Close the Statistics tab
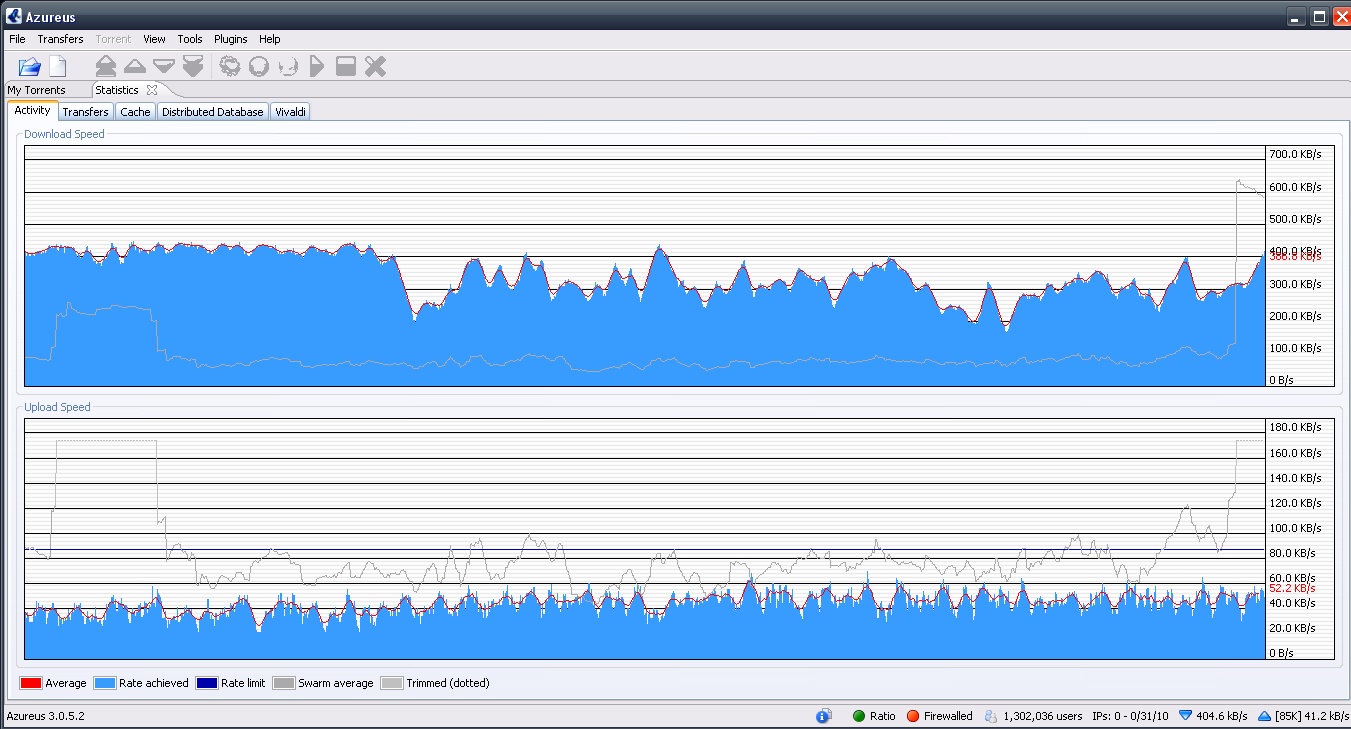1351x729 pixels. pyautogui.click(x=152, y=90)
